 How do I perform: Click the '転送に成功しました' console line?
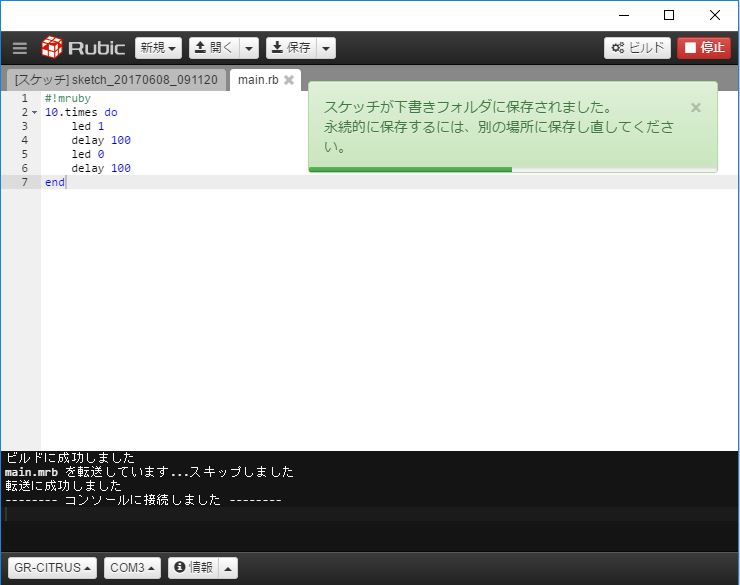(64, 485)
